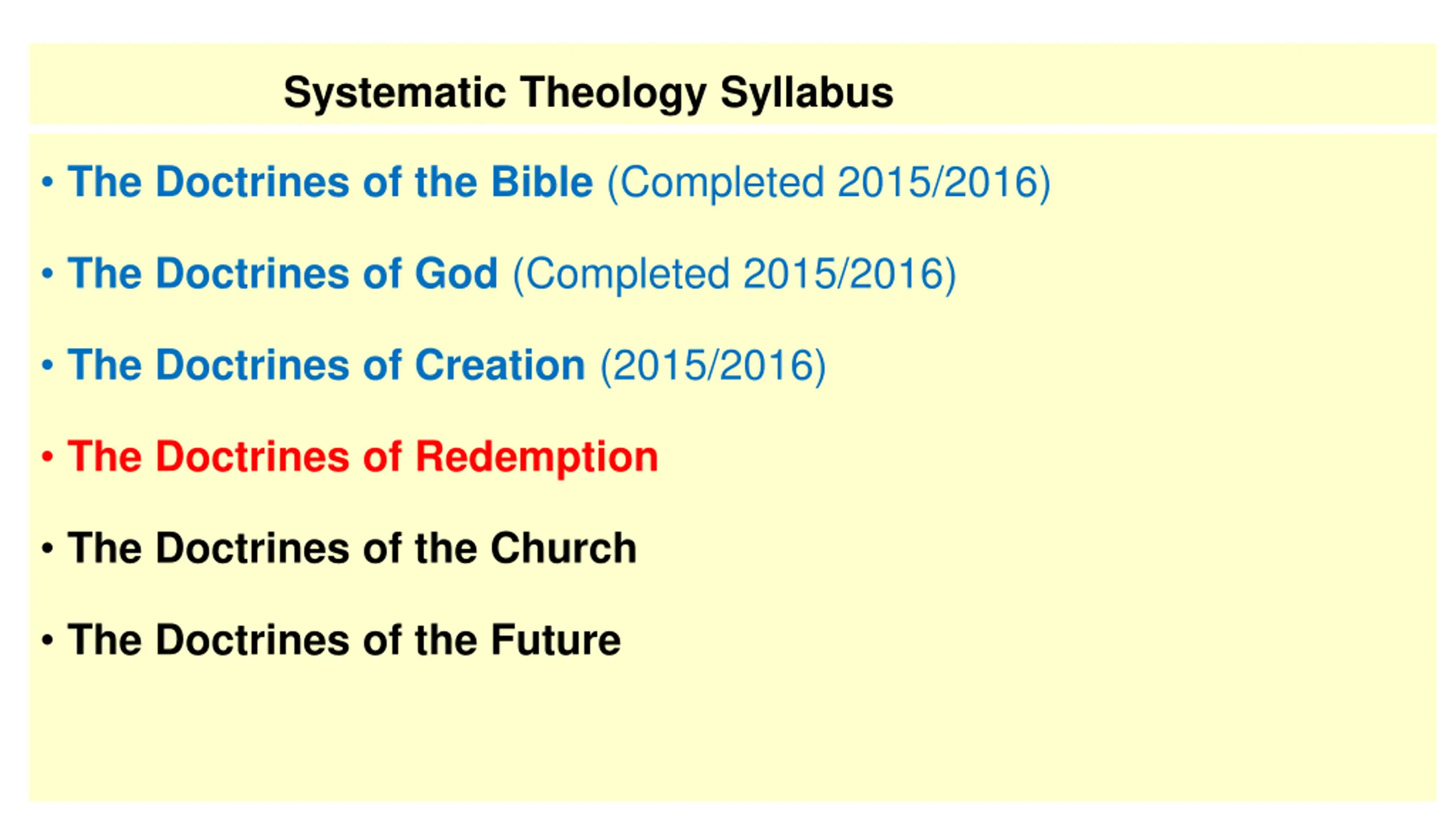The width and height of the screenshot is (1456, 819).
Task: Click the word Church in black text
Action: (x=564, y=548)
